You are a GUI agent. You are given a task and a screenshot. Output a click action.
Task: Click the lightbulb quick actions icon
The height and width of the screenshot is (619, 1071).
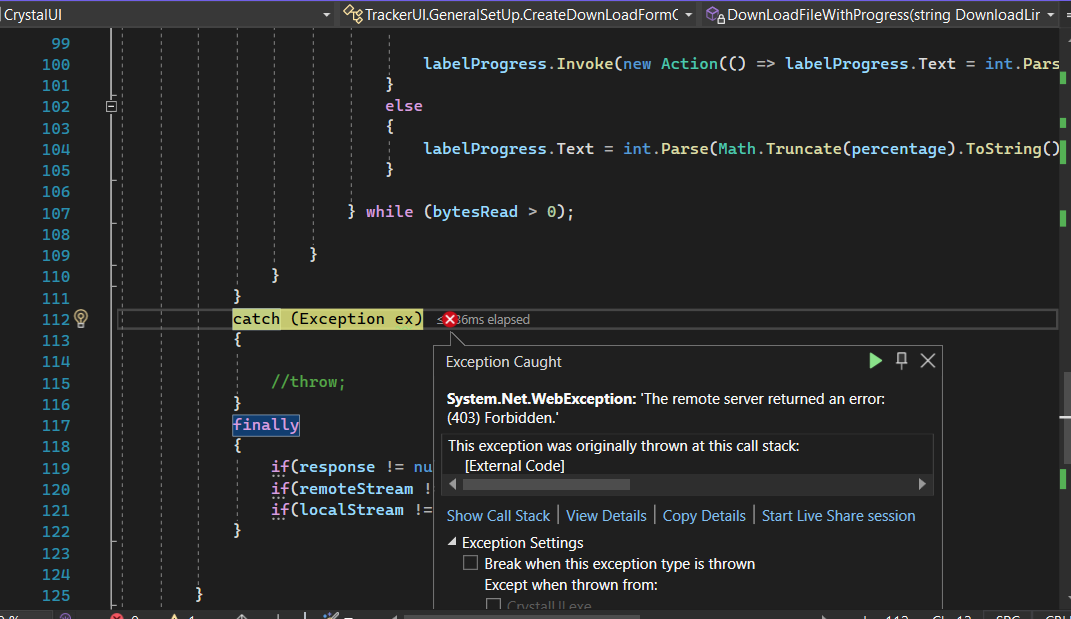point(81,318)
